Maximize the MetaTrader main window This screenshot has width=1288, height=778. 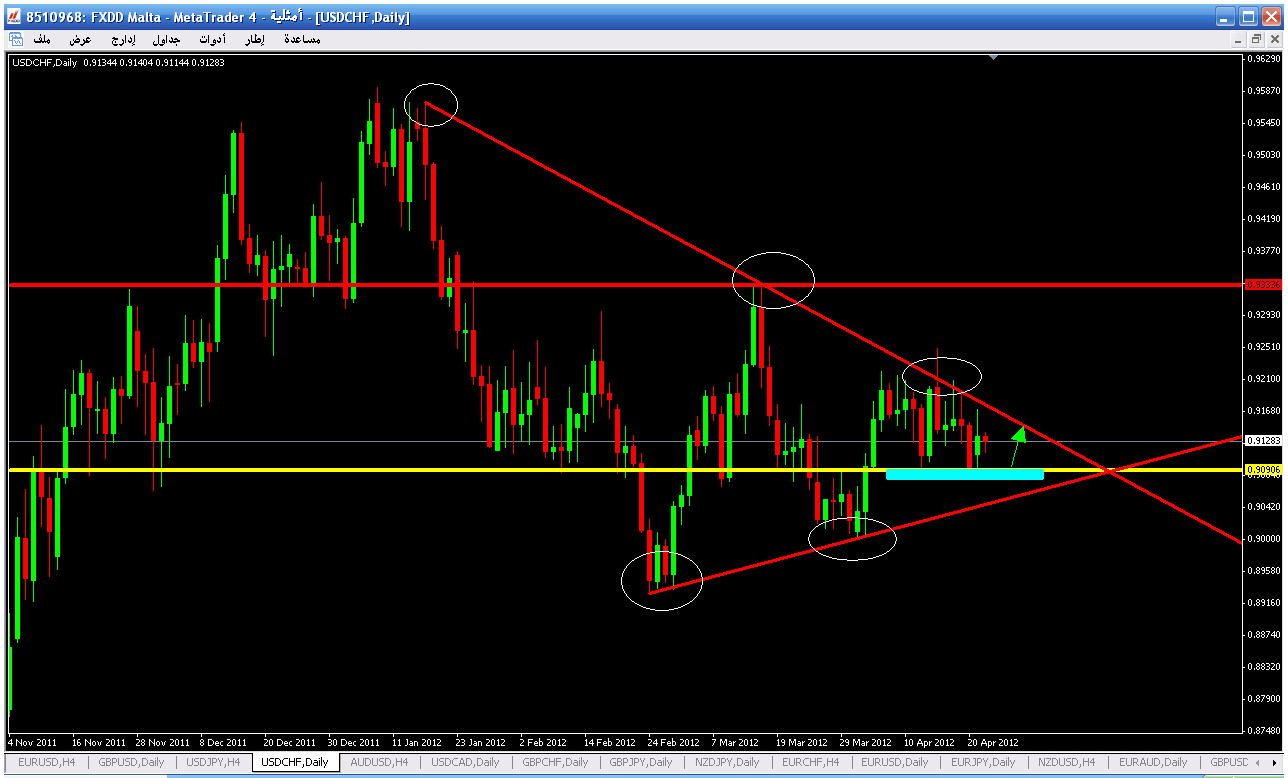coord(1249,17)
